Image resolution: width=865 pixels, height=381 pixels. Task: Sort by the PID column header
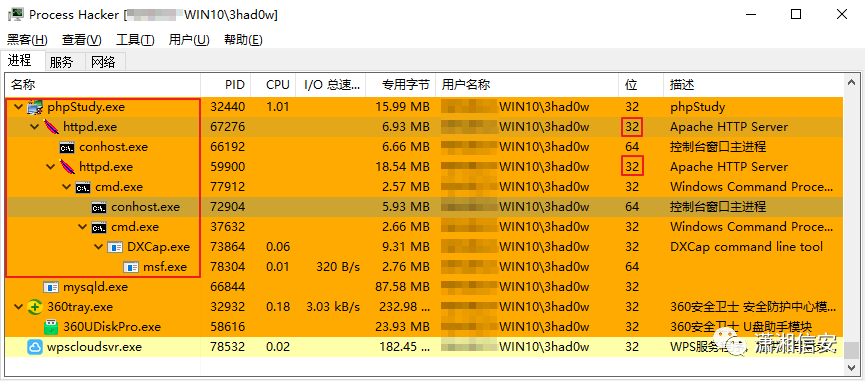[226, 84]
